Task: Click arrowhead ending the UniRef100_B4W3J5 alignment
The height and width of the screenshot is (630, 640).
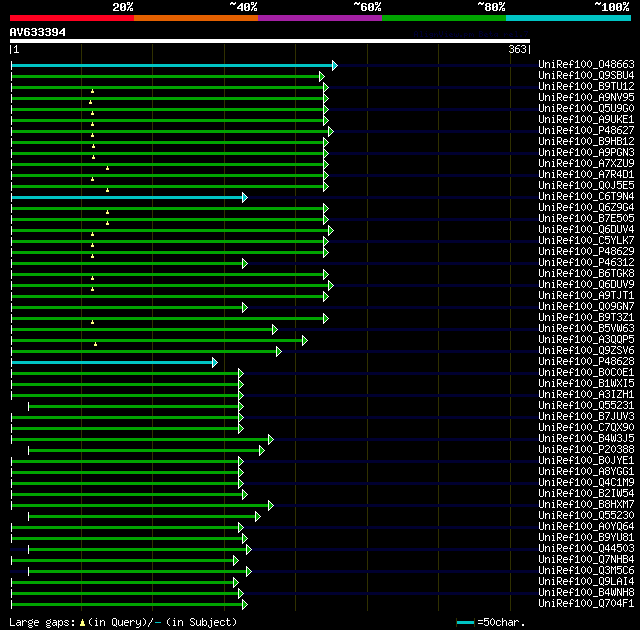Action: (x=271, y=439)
